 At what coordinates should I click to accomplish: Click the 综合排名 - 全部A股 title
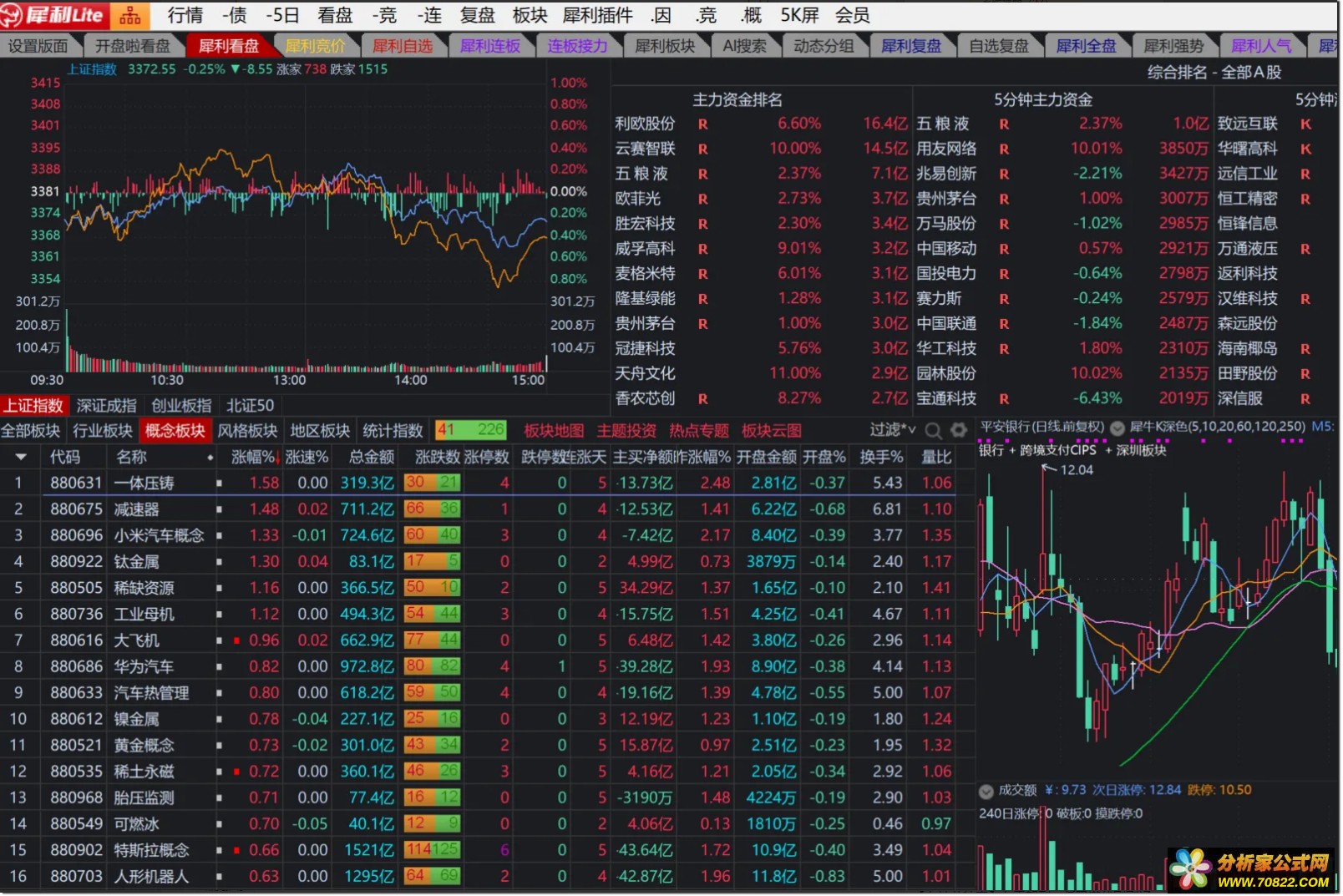[x=1214, y=73]
